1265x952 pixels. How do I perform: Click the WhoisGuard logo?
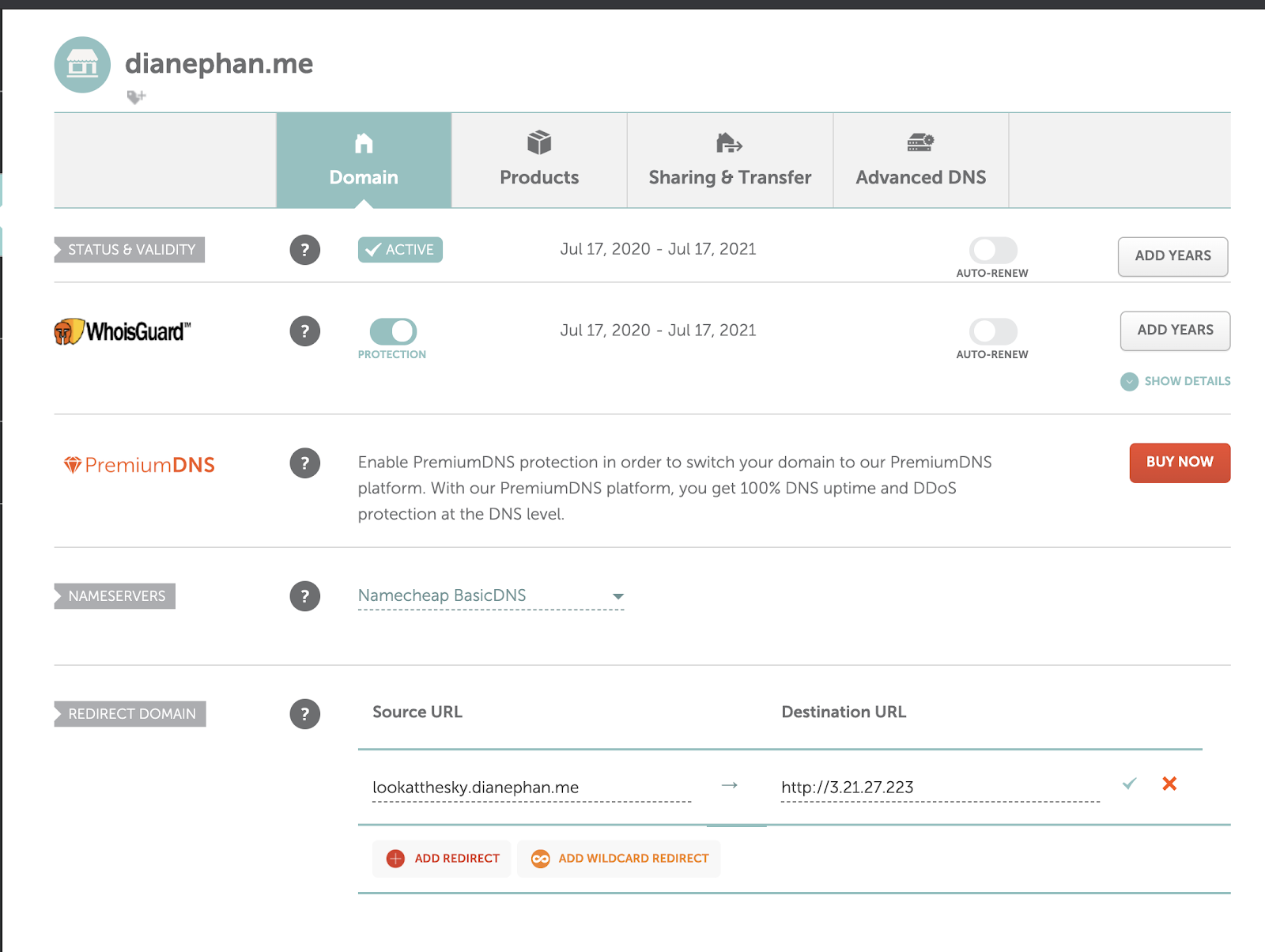(x=123, y=331)
